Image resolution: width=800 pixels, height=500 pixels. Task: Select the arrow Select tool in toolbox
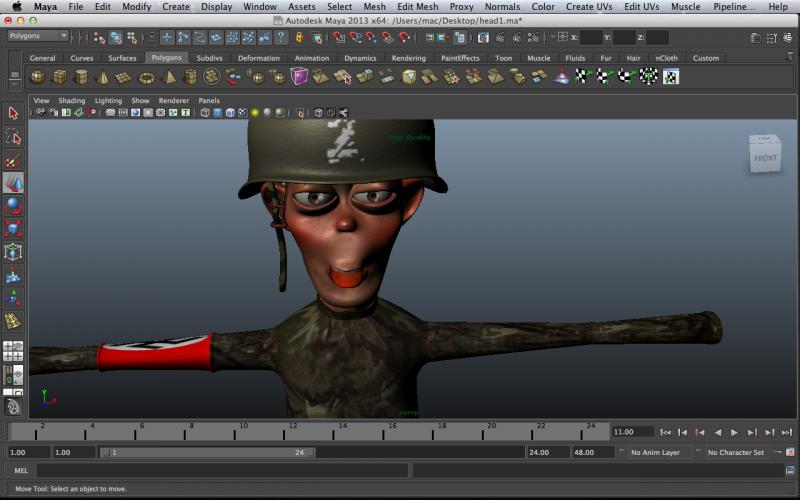tap(13, 113)
